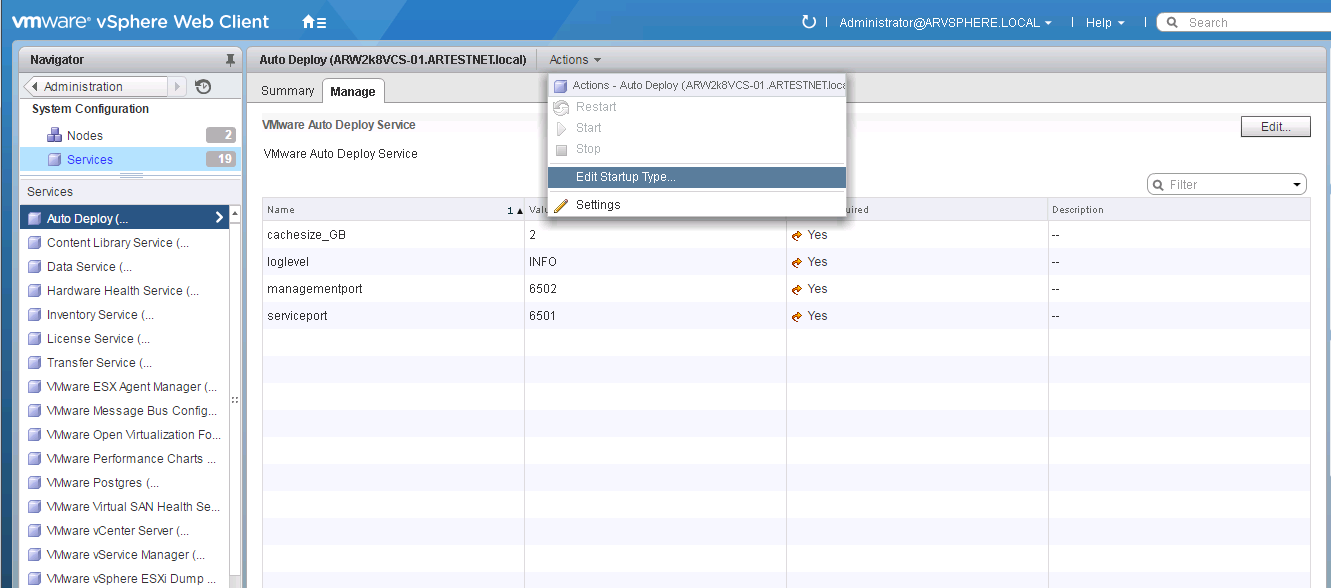This screenshot has height=588, width=1331.
Task: Click the recent objects icon next to Administration
Action: pyautogui.click(x=203, y=87)
